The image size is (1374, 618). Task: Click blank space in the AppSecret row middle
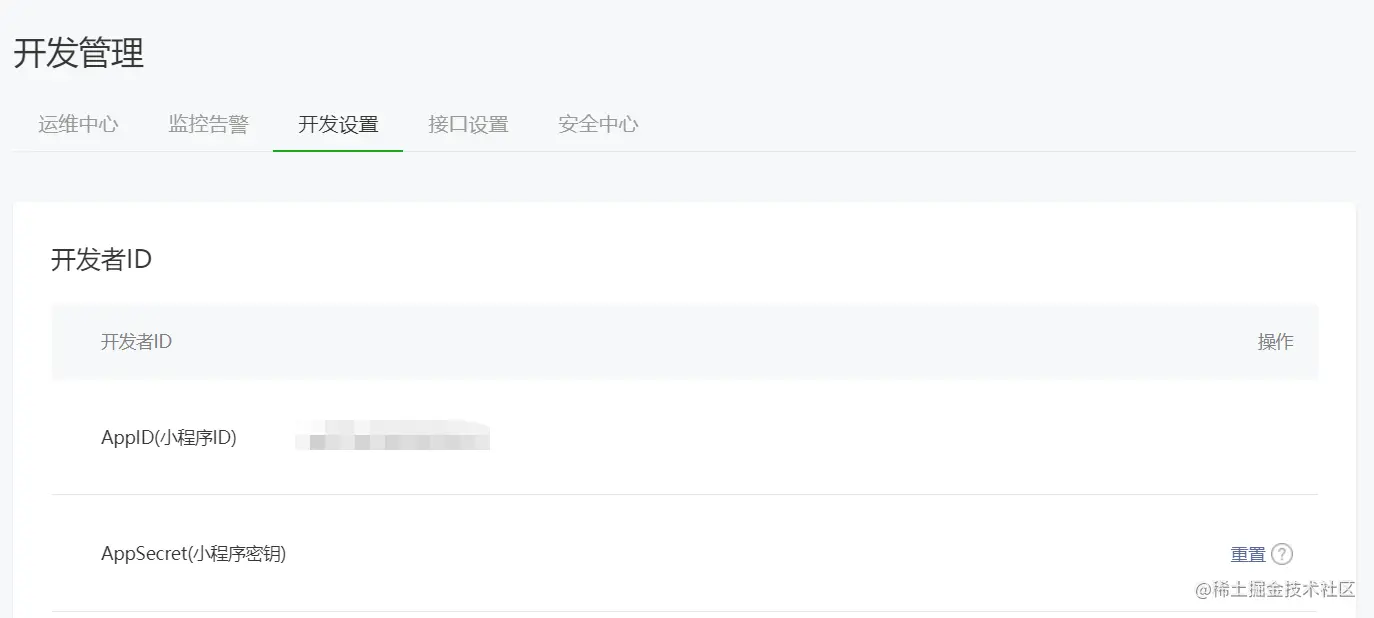coord(750,553)
